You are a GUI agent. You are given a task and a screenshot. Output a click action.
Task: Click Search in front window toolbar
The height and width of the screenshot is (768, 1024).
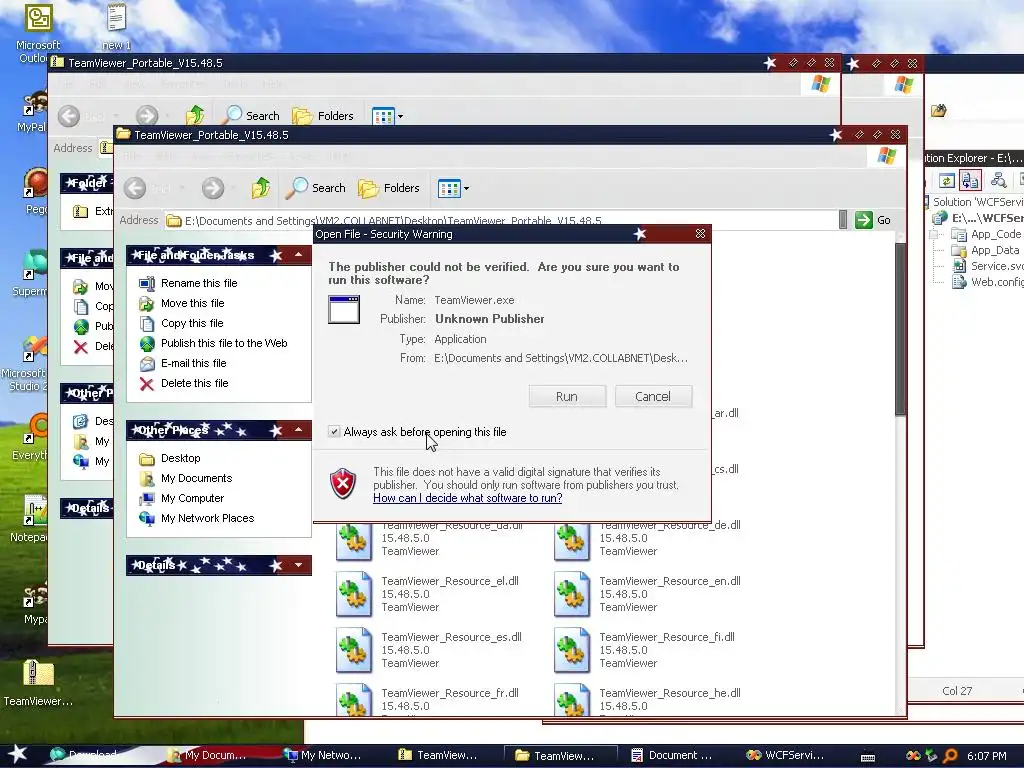(316, 188)
